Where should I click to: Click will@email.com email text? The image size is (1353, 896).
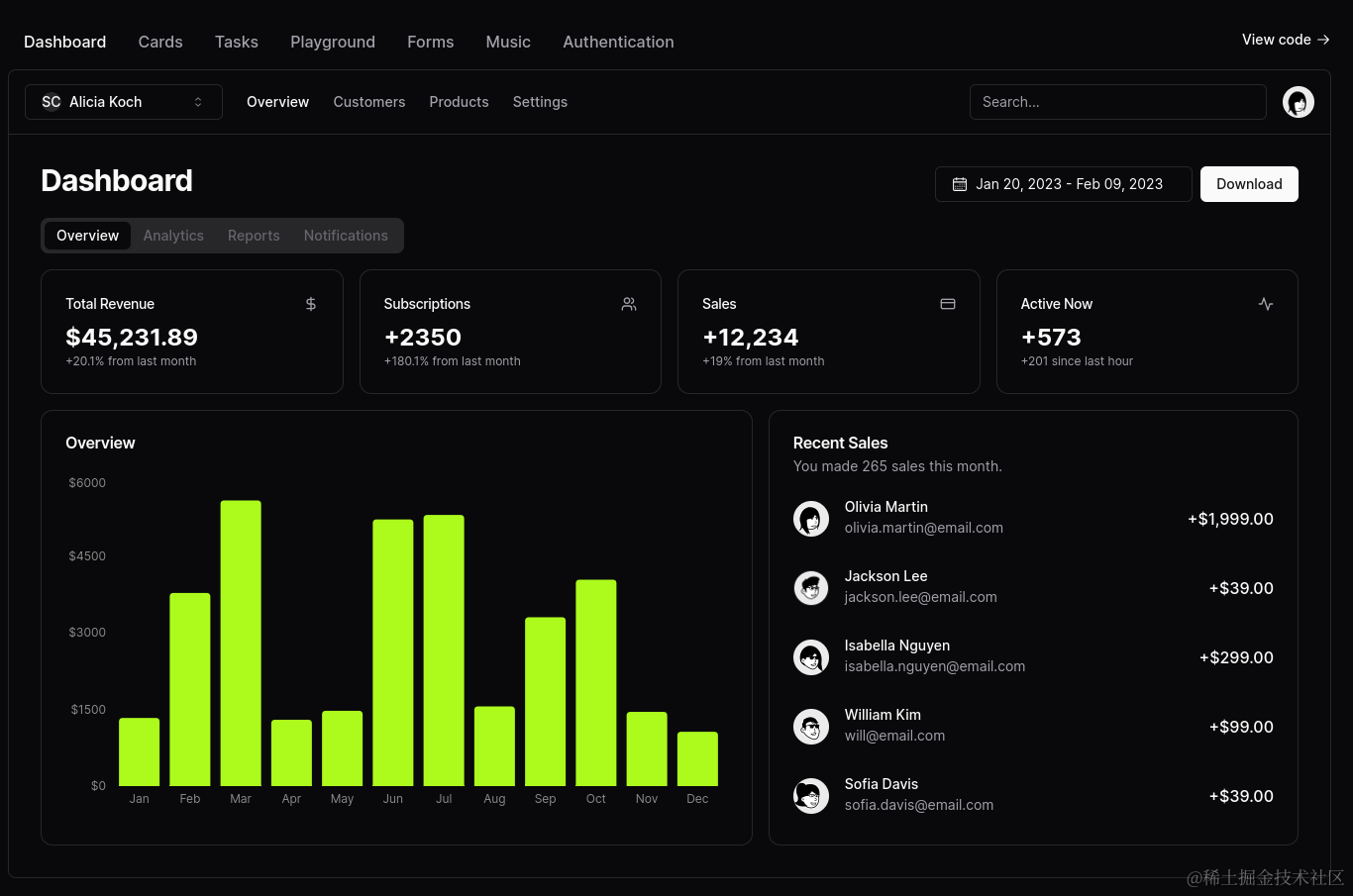894,736
